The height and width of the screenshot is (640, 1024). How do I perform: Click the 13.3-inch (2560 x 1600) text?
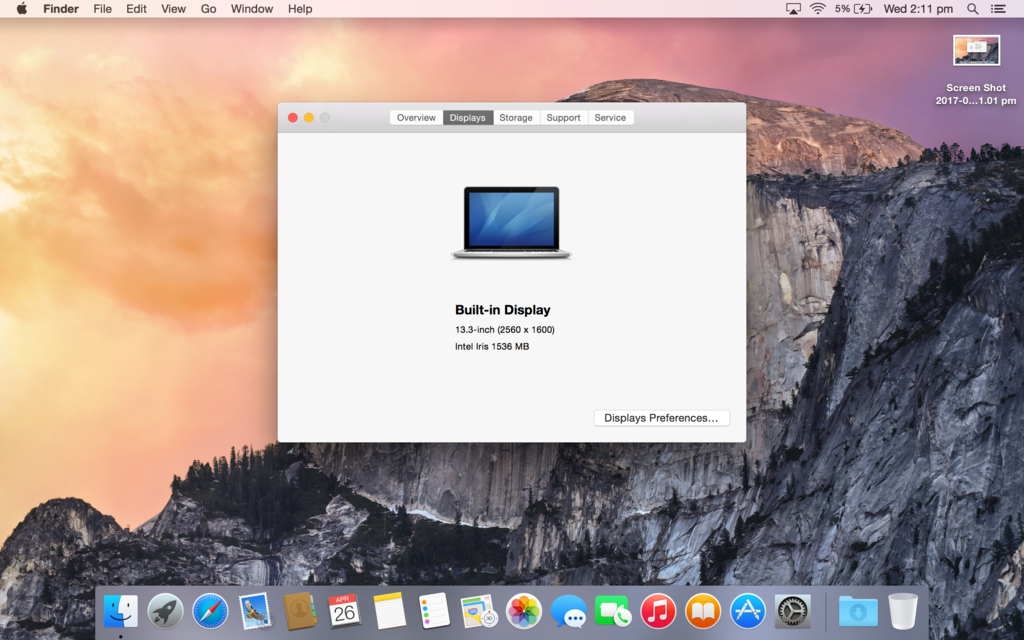click(505, 330)
